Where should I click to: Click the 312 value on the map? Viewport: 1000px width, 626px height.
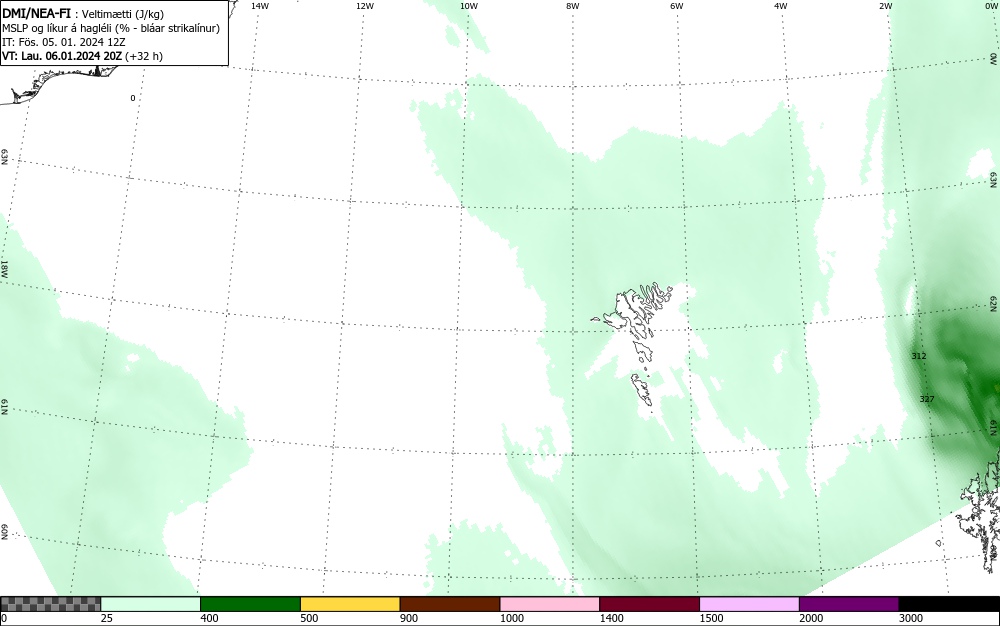919,356
